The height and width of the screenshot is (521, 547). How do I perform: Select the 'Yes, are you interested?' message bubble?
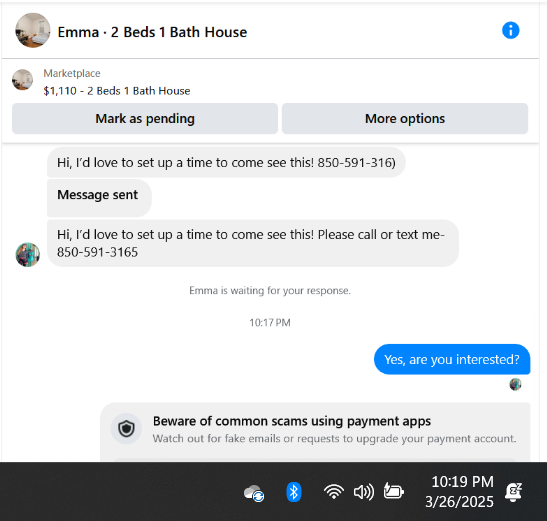point(452,359)
